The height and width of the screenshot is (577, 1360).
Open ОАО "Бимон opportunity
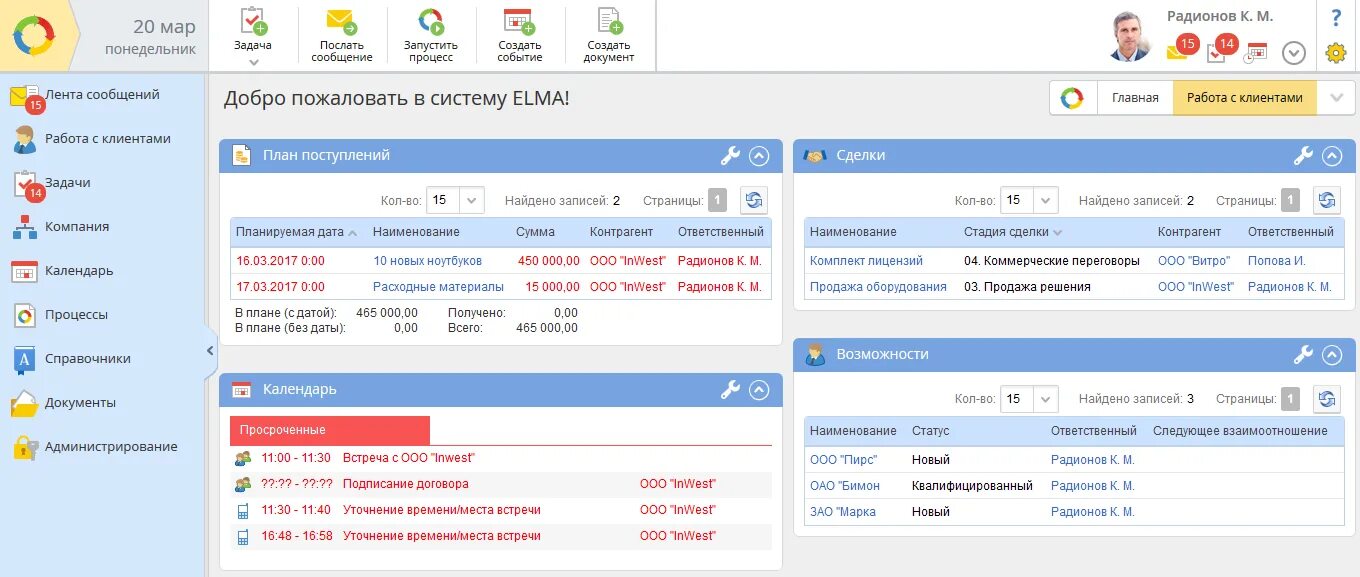(x=845, y=486)
